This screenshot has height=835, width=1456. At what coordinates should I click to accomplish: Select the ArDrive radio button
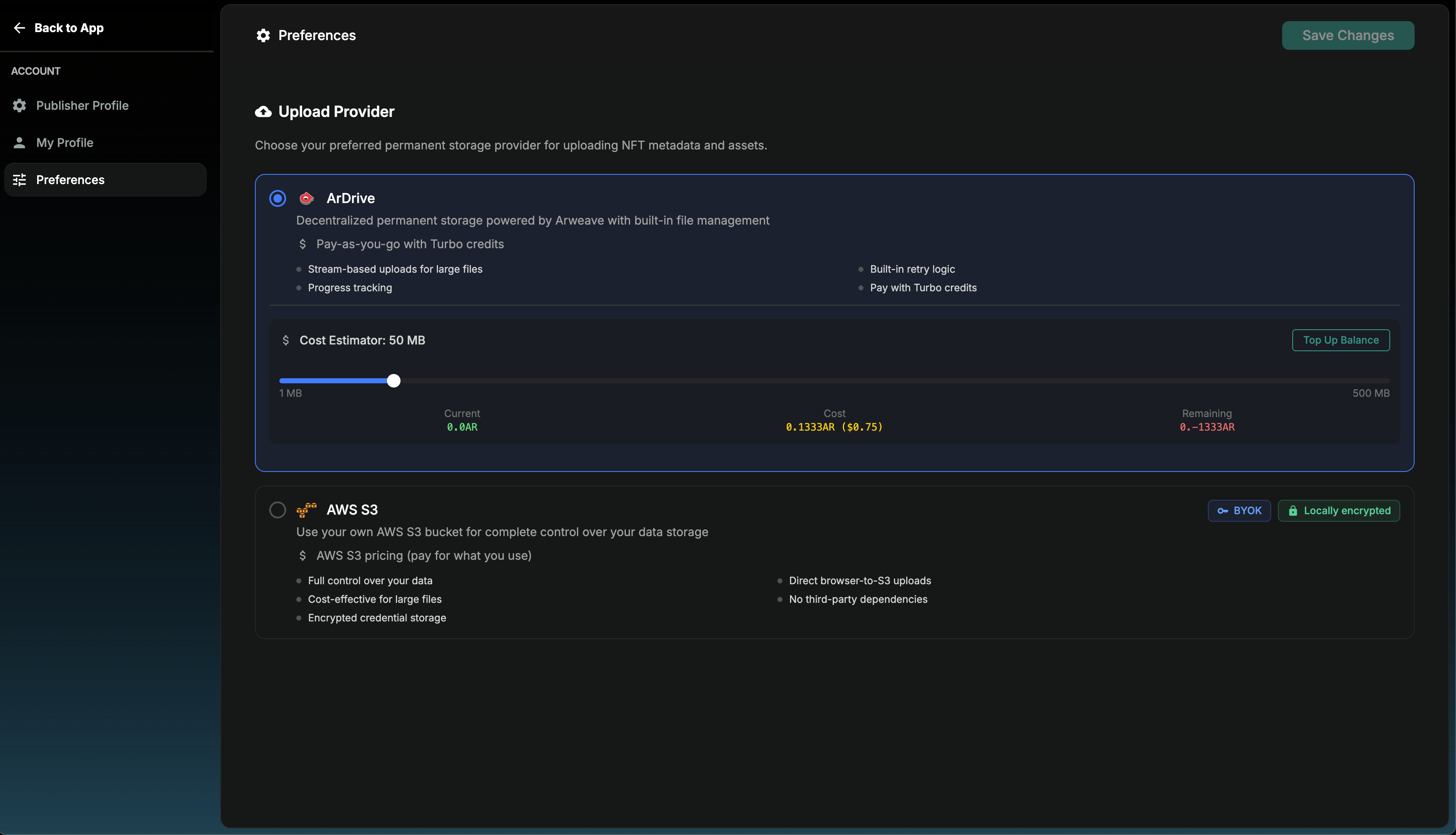(x=277, y=198)
